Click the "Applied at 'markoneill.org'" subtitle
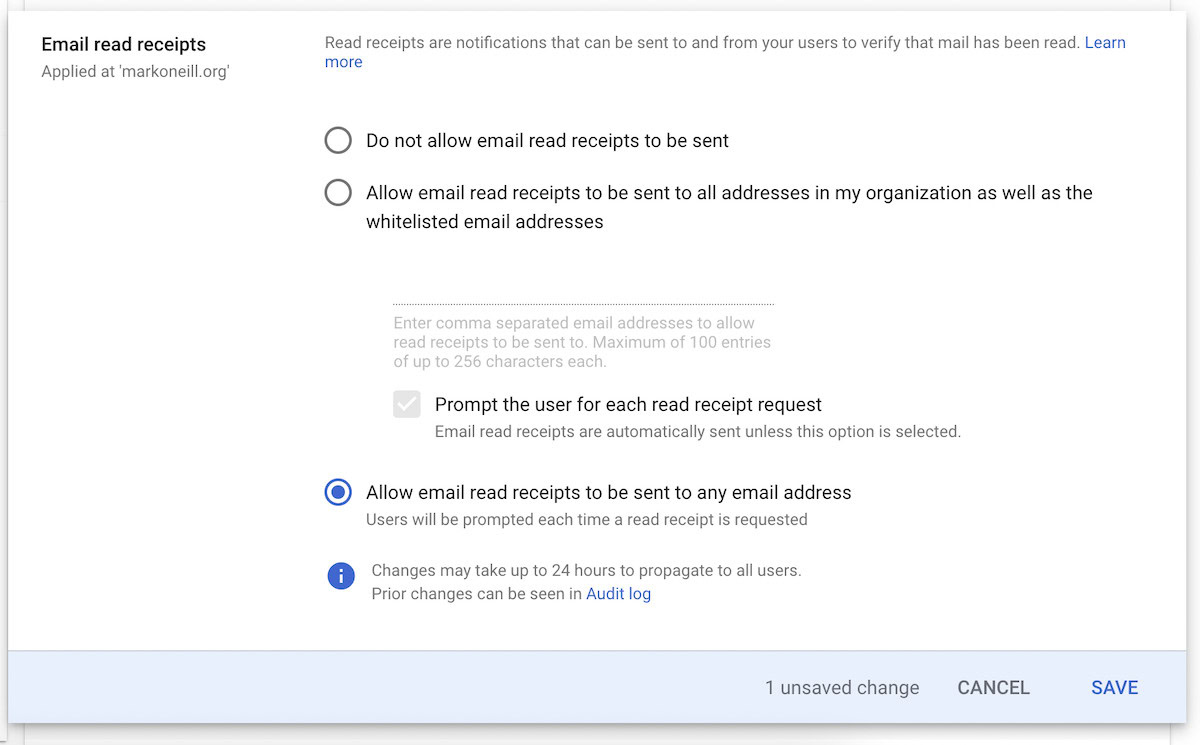1200x745 pixels. pos(135,72)
